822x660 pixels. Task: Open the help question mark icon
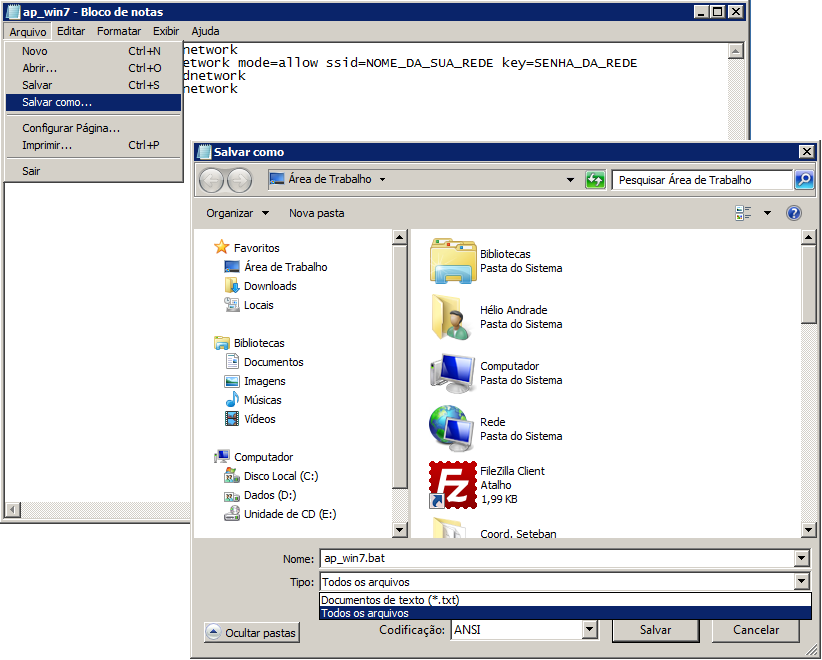tap(794, 213)
